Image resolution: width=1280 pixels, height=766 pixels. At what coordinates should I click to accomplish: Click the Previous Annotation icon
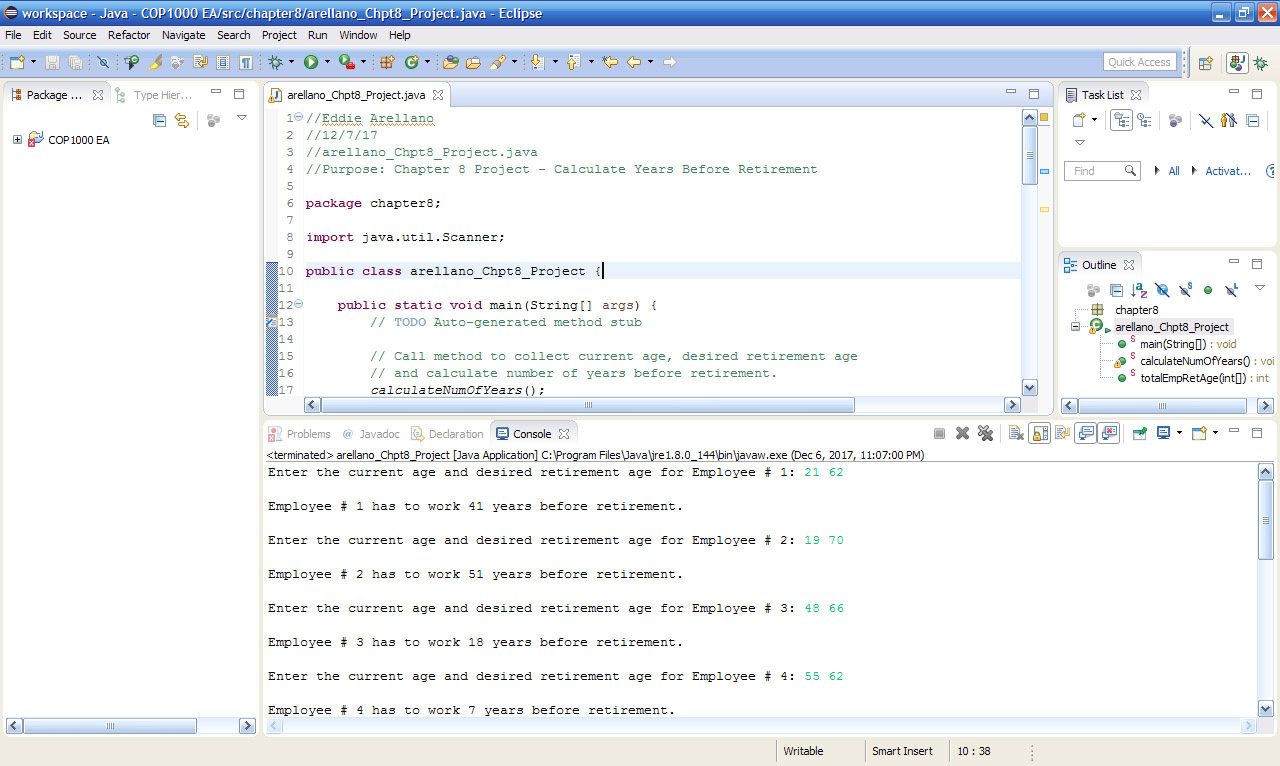[x=573, y=62]
